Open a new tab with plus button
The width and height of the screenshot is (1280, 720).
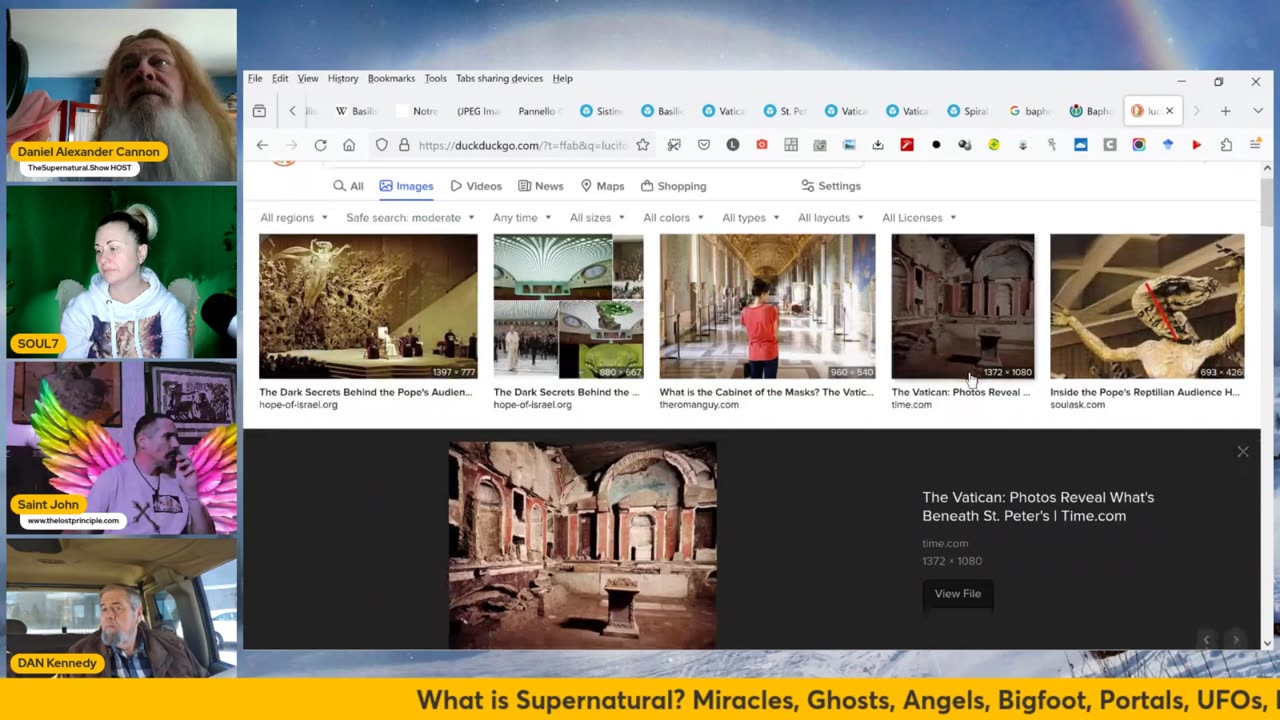click(x=1225, y=111)
